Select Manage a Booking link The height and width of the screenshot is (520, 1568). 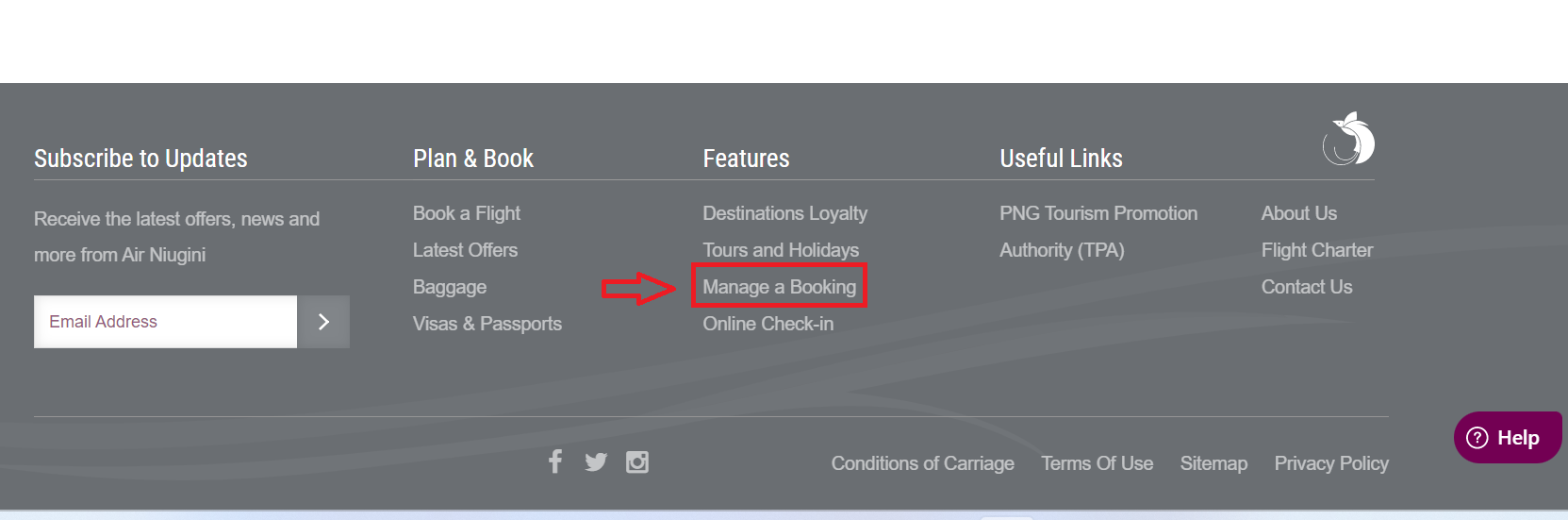[x=779, y=287]
